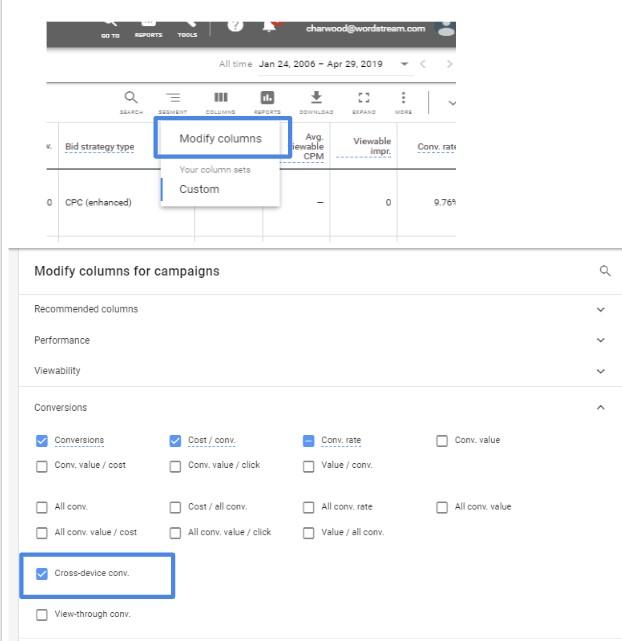Click the Viewable impr. column header
The image size is (622, 641).
pyautogui.click(x=372, y=146)
